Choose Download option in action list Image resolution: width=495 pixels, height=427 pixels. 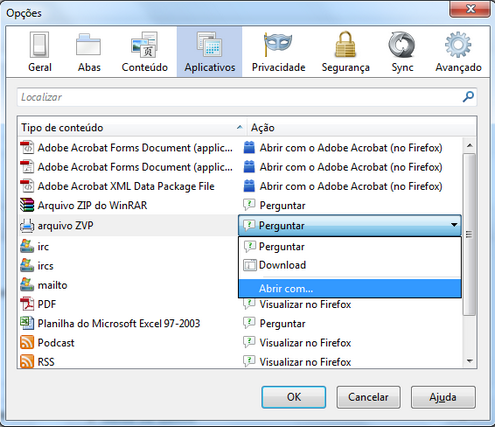(x=350, y=265)
